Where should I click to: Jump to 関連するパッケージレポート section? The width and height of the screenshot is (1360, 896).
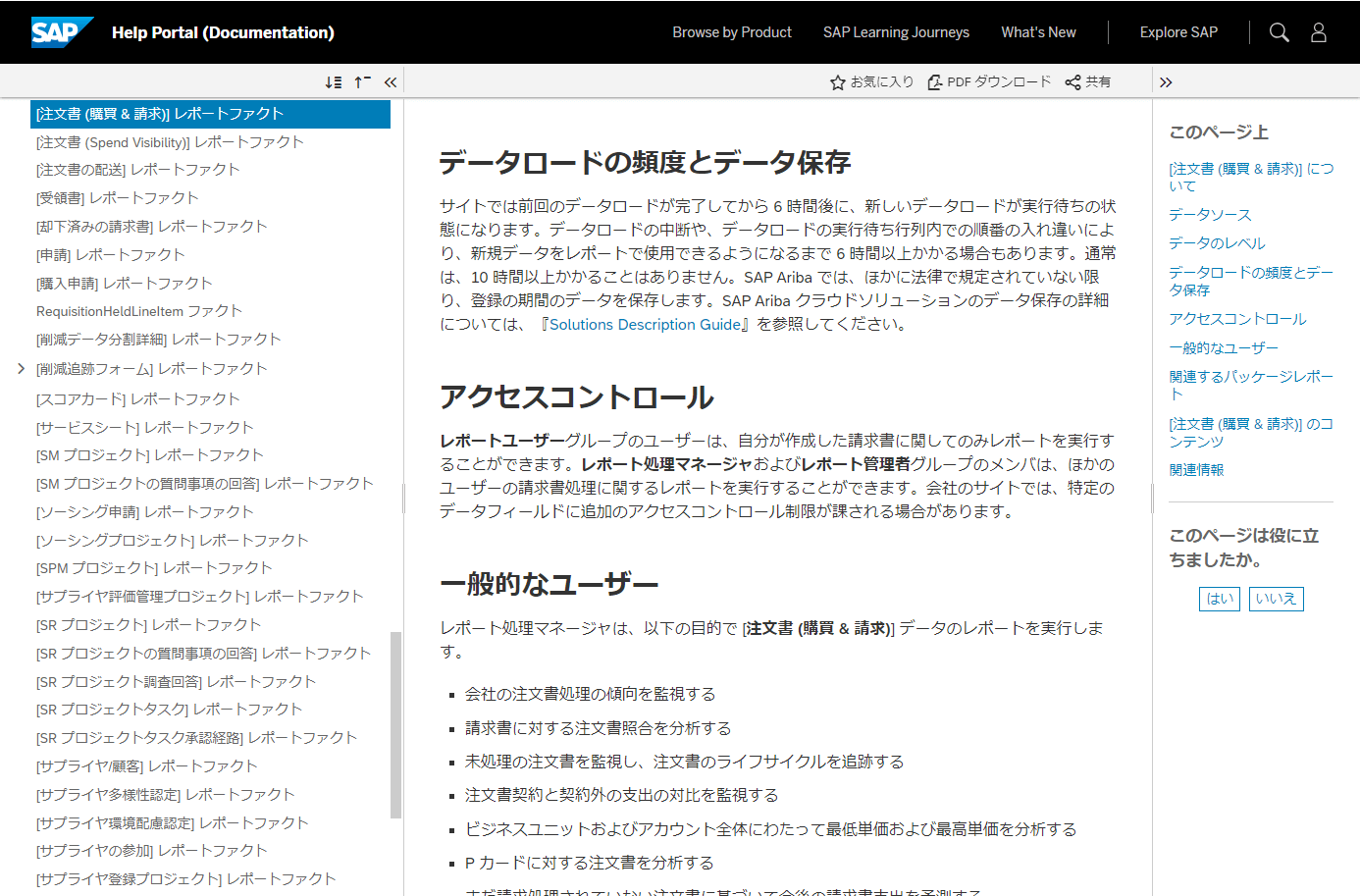tap(1251, 385)
